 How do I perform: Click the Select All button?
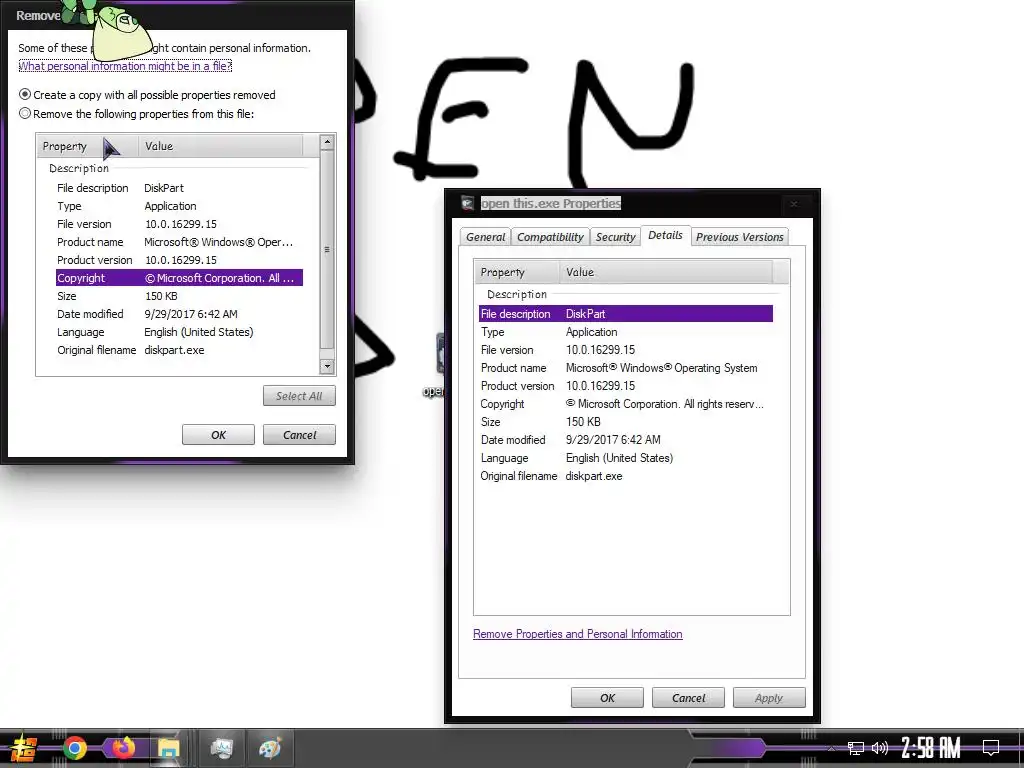[x=299, y=396]
